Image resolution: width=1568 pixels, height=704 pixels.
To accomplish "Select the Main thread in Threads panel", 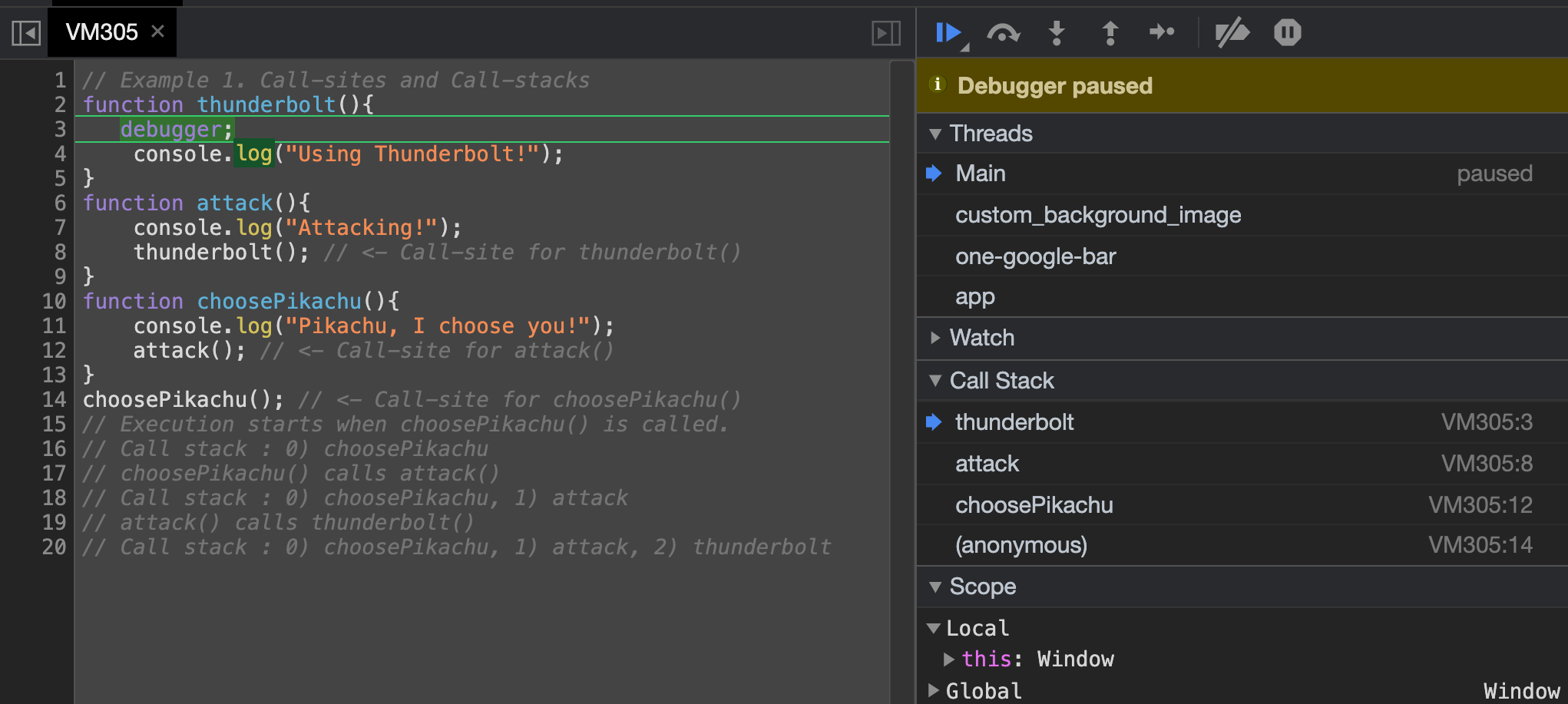I will tap(979, 173).
